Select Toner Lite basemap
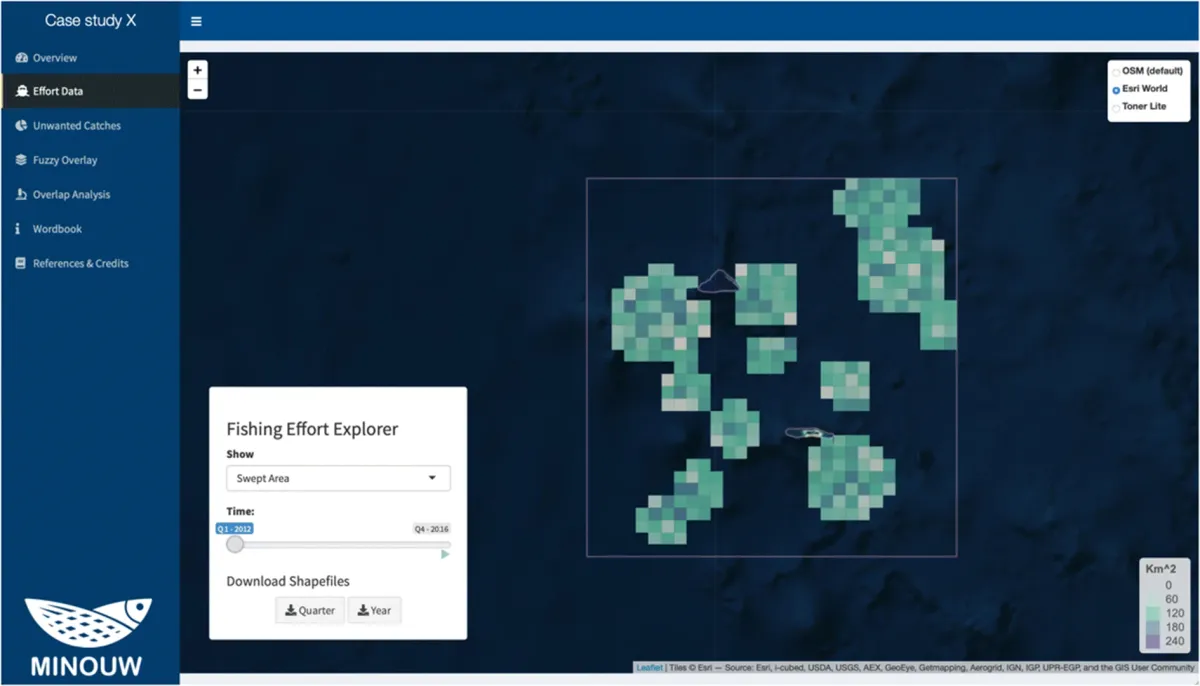This screenshot has height=686, width=1200. (x=1117, y=107)
